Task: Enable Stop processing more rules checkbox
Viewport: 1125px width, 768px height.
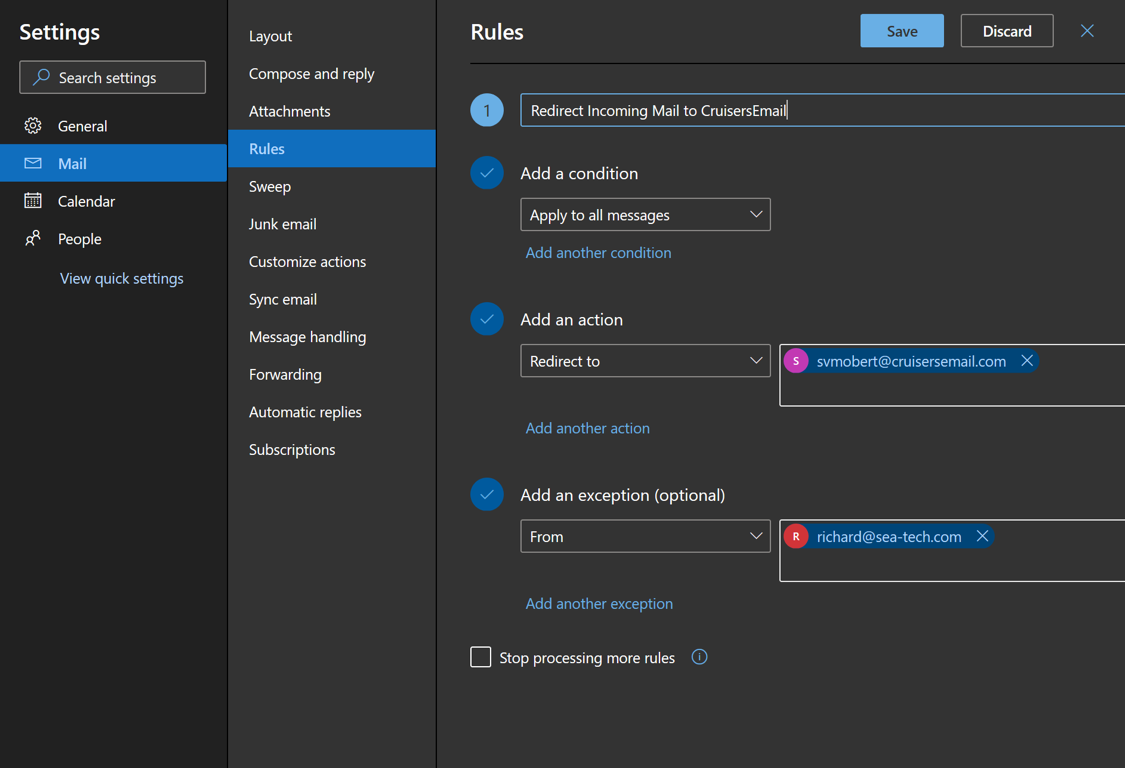Action: pyautogui.click(x=481, y=657)
